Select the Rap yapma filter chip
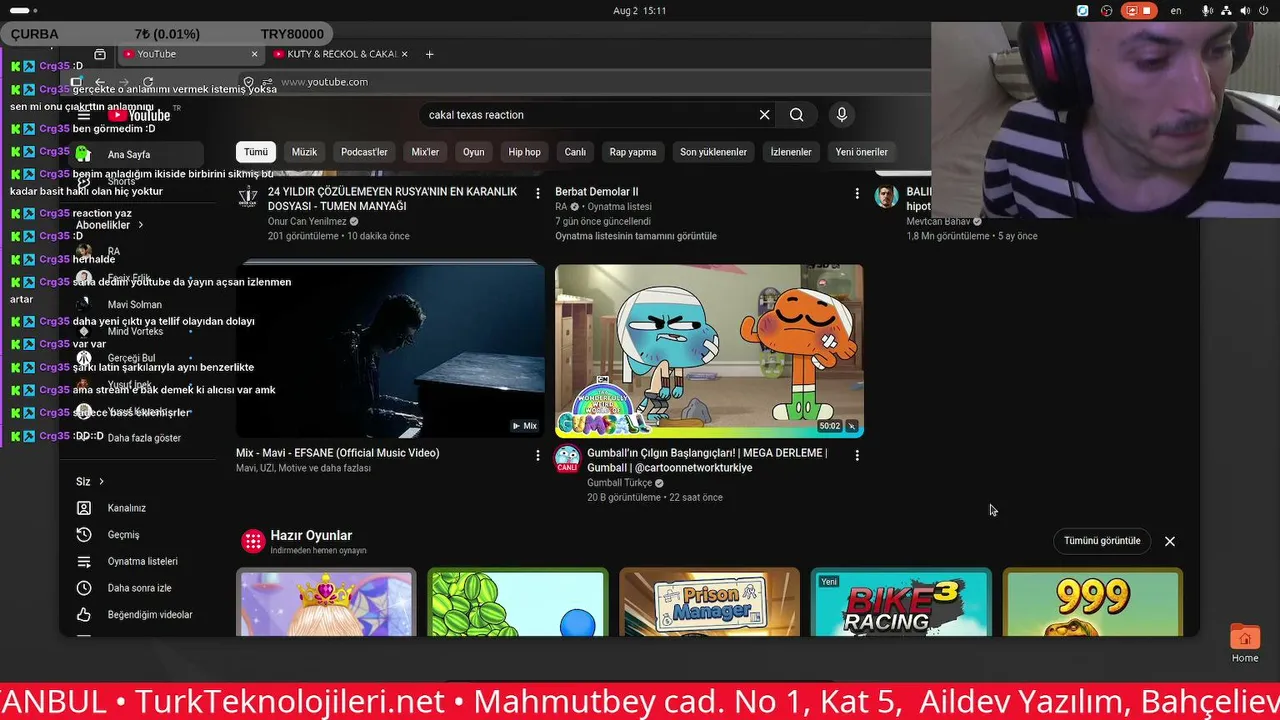 click(x=633, y=152)
